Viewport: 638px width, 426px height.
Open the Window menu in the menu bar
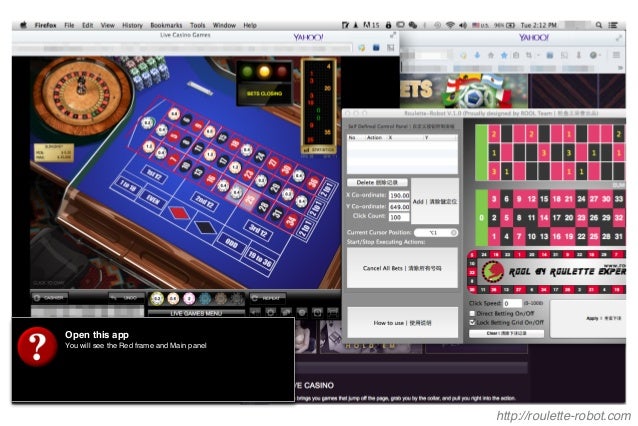click(224, 25)
